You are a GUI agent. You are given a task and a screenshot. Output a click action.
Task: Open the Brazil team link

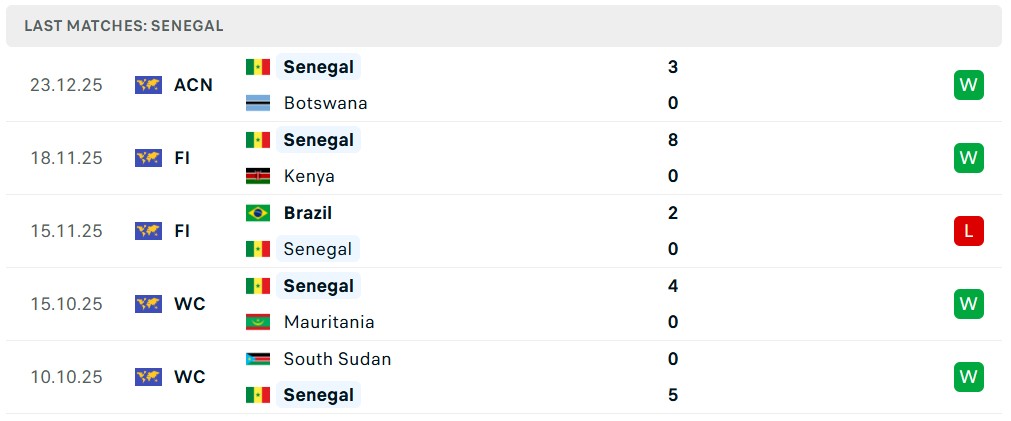(x=307, y=213)
